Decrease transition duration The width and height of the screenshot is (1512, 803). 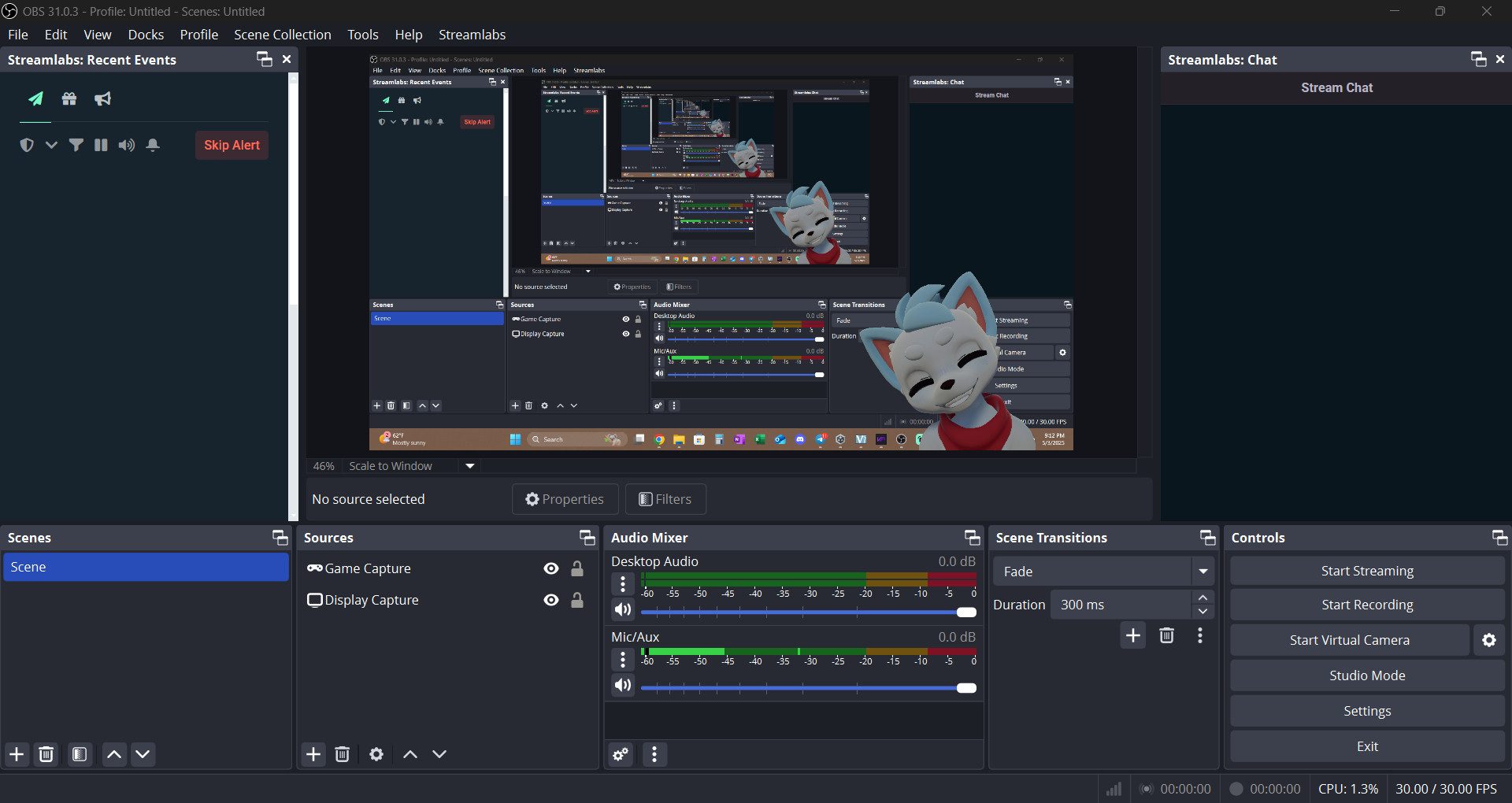click(x=1203, y=612)
